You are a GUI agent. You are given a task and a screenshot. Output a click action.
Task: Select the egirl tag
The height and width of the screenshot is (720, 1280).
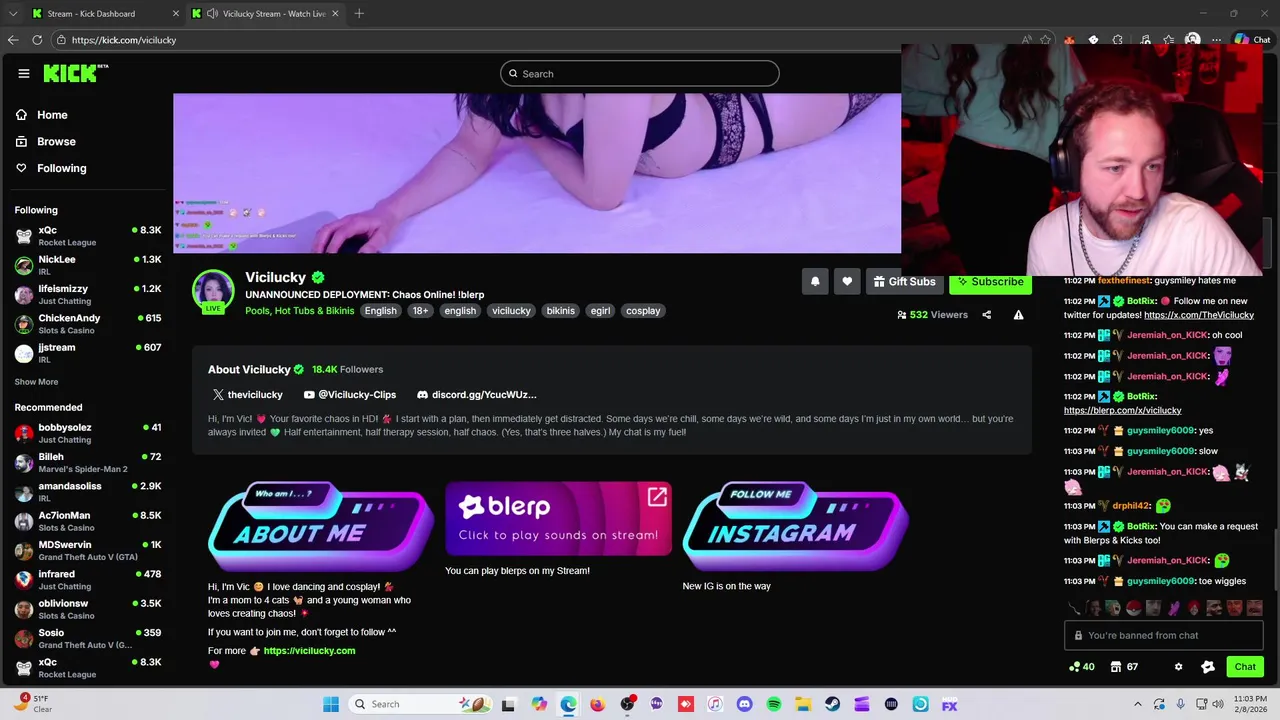tap(600, 311)
